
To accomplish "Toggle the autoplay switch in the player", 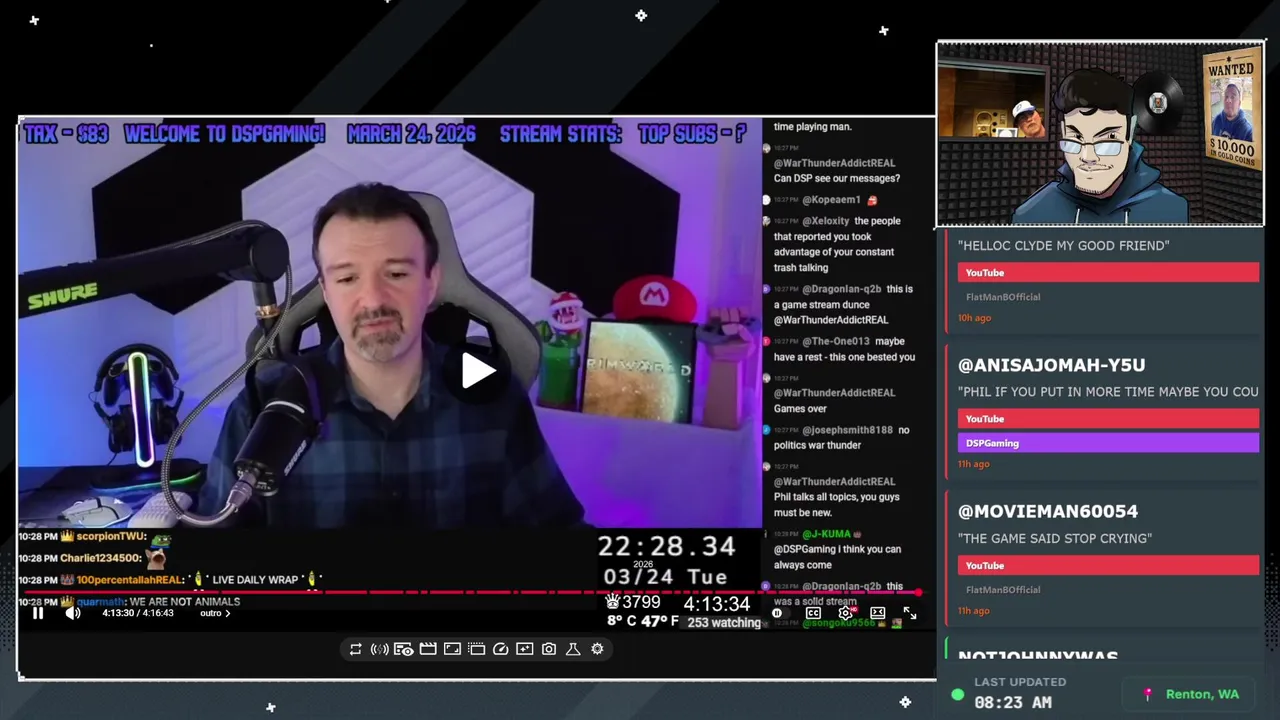I will pyautogui.click(x=779, y=613).
